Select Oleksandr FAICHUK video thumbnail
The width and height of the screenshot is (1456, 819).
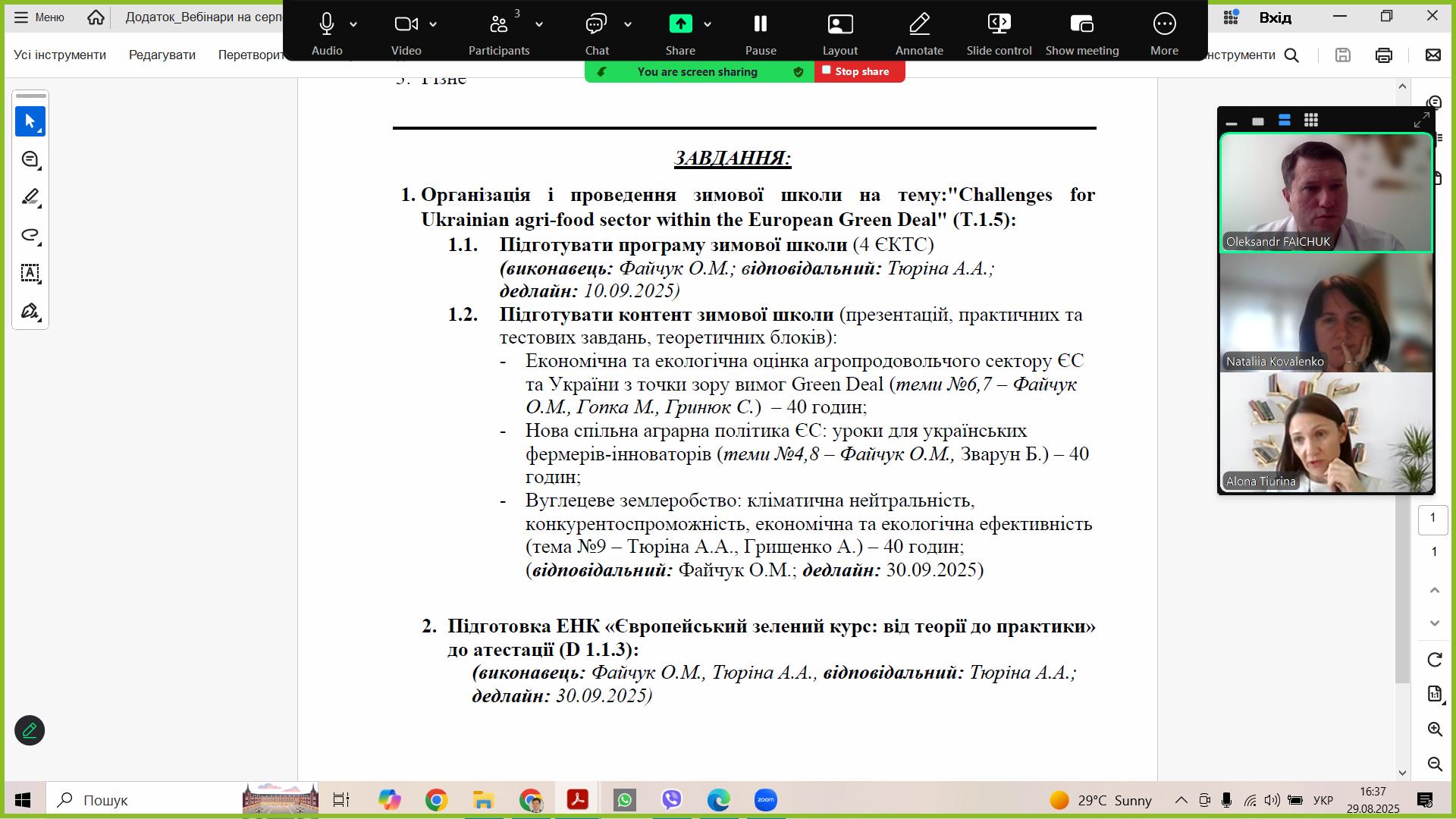click(x=1326, y=193)
